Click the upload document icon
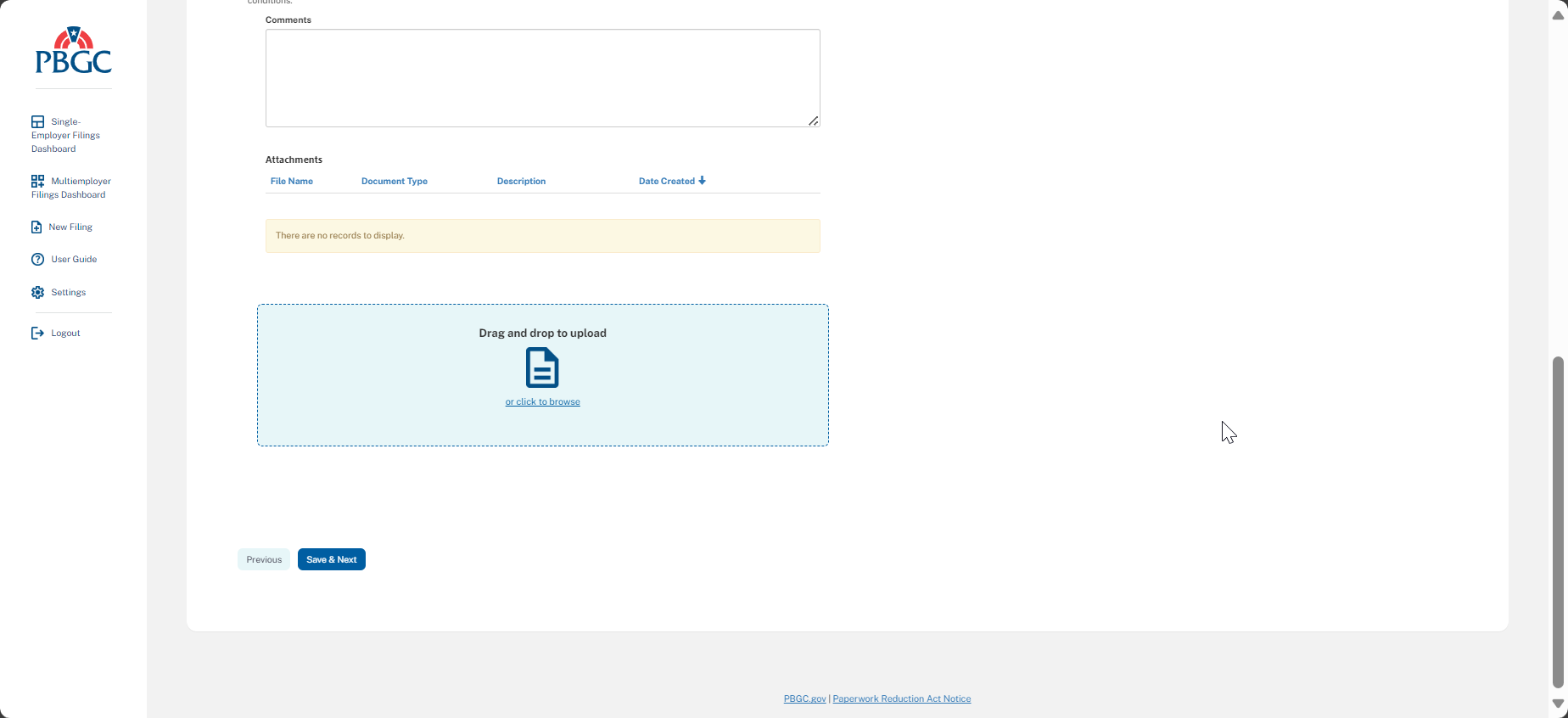Screen dimensions: 1568x718 click(542, 367)
